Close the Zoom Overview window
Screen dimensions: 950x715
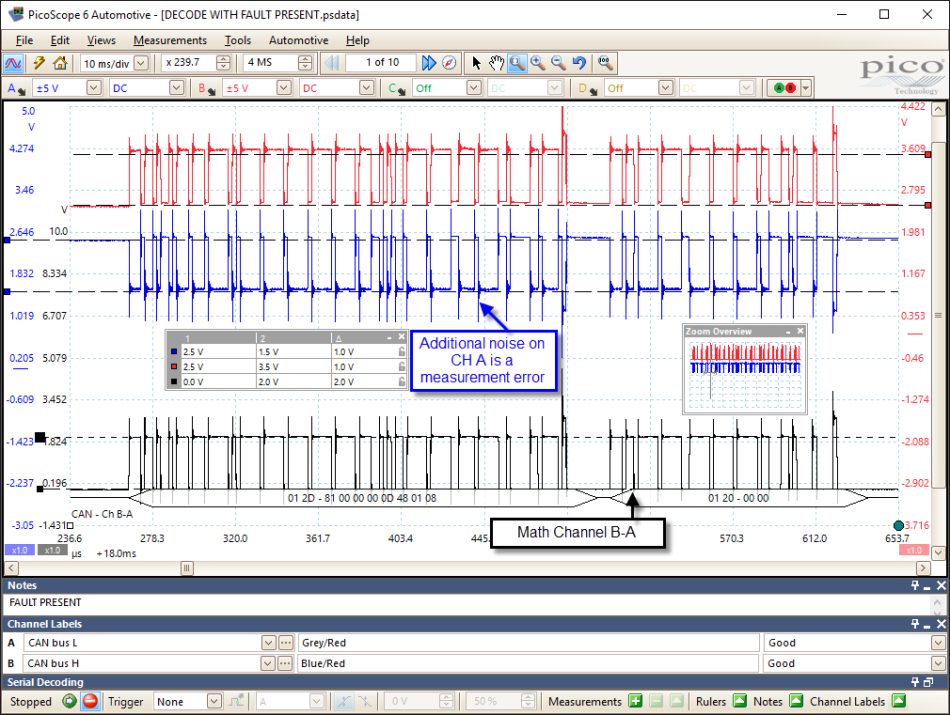coord(800,331)
